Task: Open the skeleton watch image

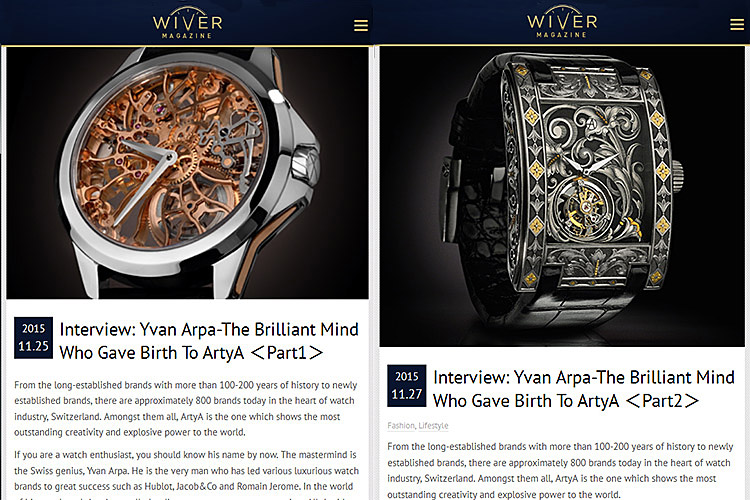Action: click(187, 173)
